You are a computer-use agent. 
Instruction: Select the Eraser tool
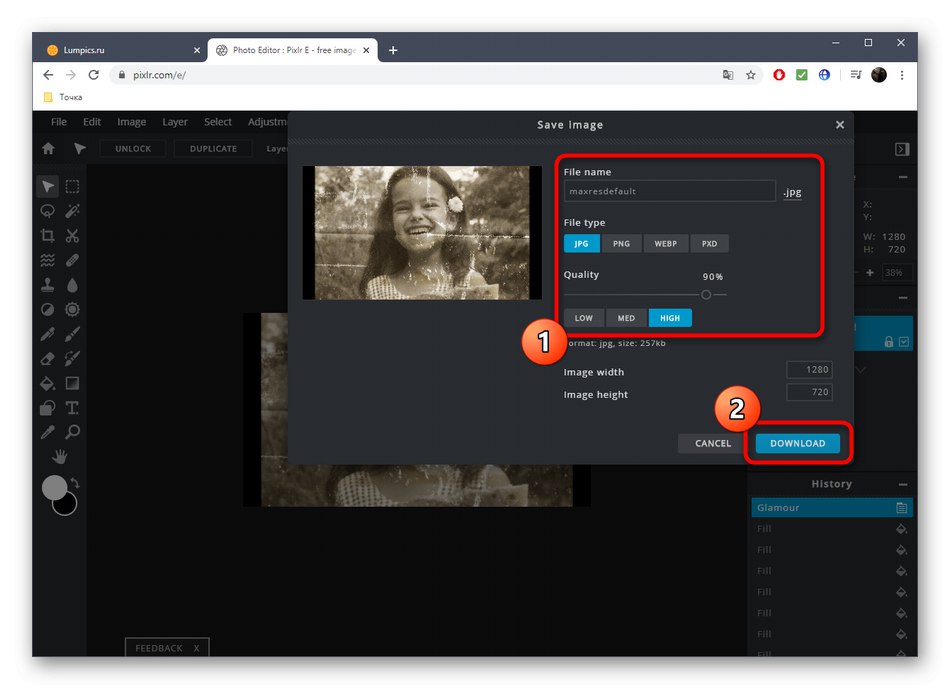[x=47, y=358]
